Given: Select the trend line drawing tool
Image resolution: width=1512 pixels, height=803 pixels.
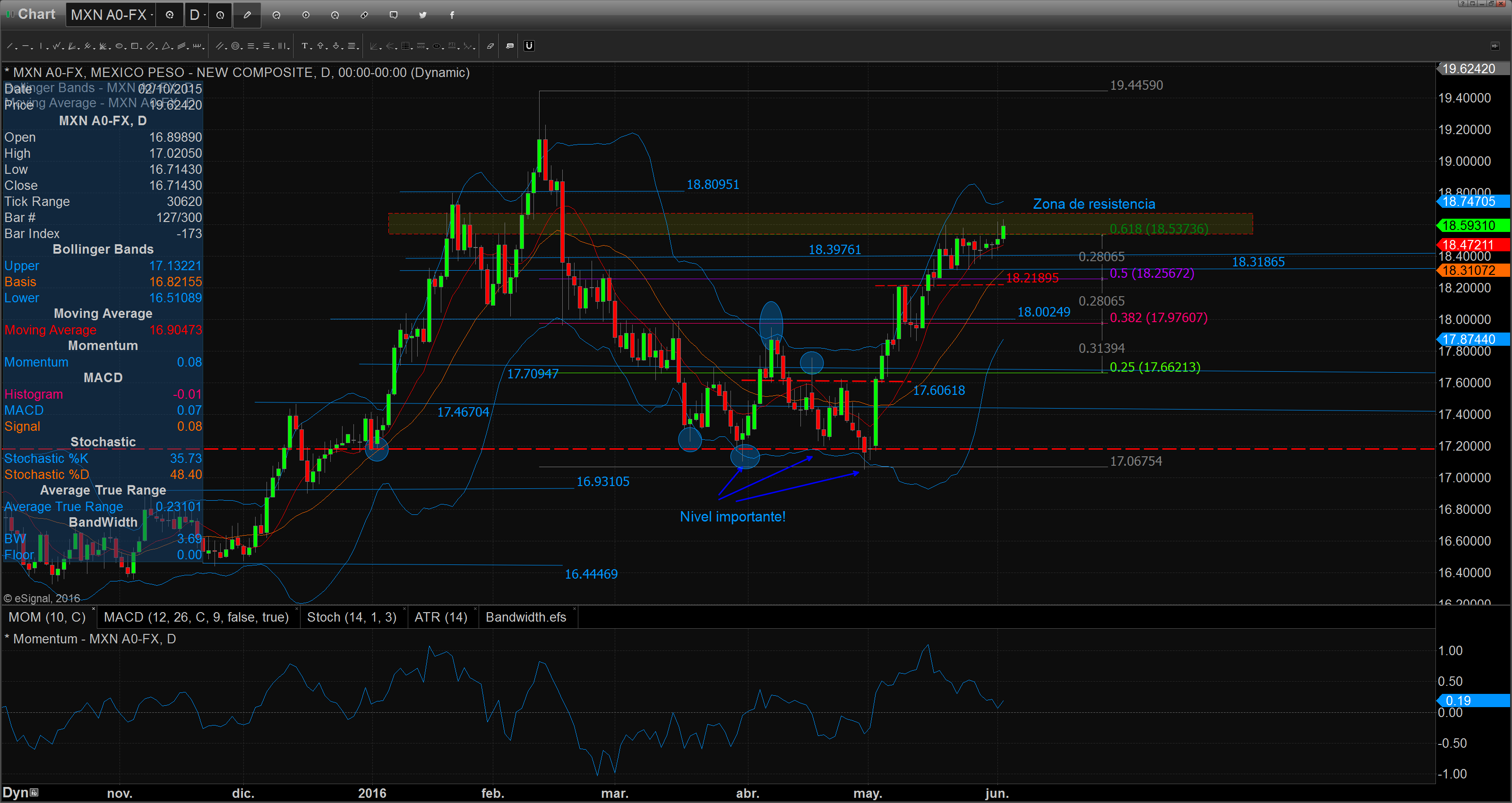Looking at the screenshot, I should (9, 46).
